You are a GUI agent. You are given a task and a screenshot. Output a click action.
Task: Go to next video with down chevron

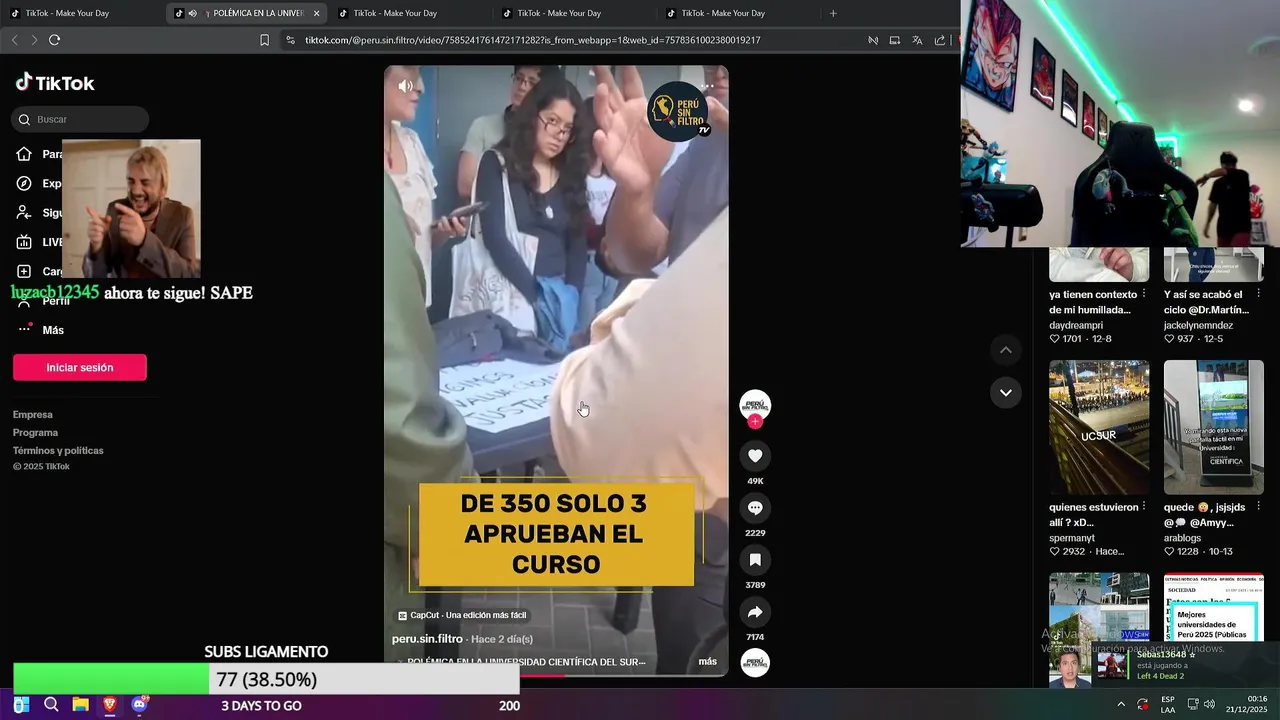(x=1005, y=392)
